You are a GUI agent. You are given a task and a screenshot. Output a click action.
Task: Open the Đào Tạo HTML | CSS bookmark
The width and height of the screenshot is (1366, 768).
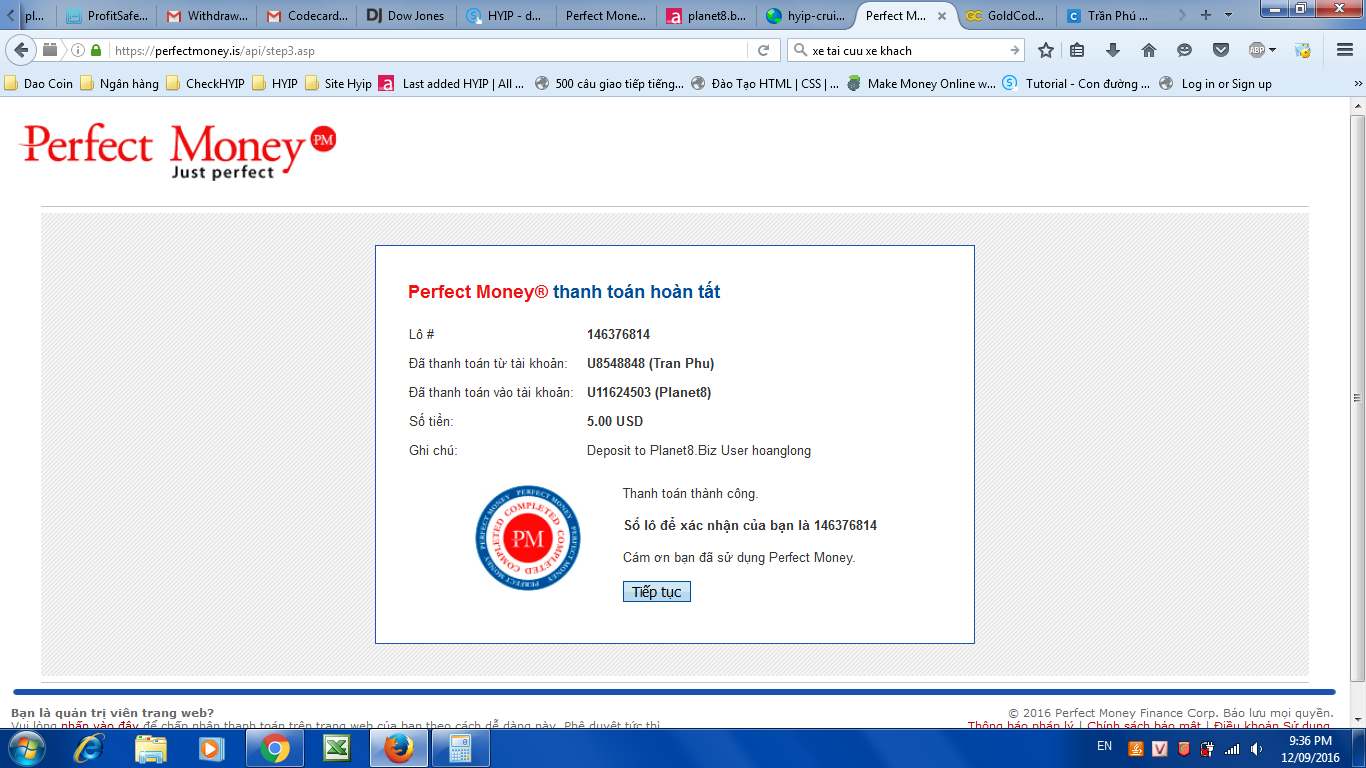tap(765, 84)
